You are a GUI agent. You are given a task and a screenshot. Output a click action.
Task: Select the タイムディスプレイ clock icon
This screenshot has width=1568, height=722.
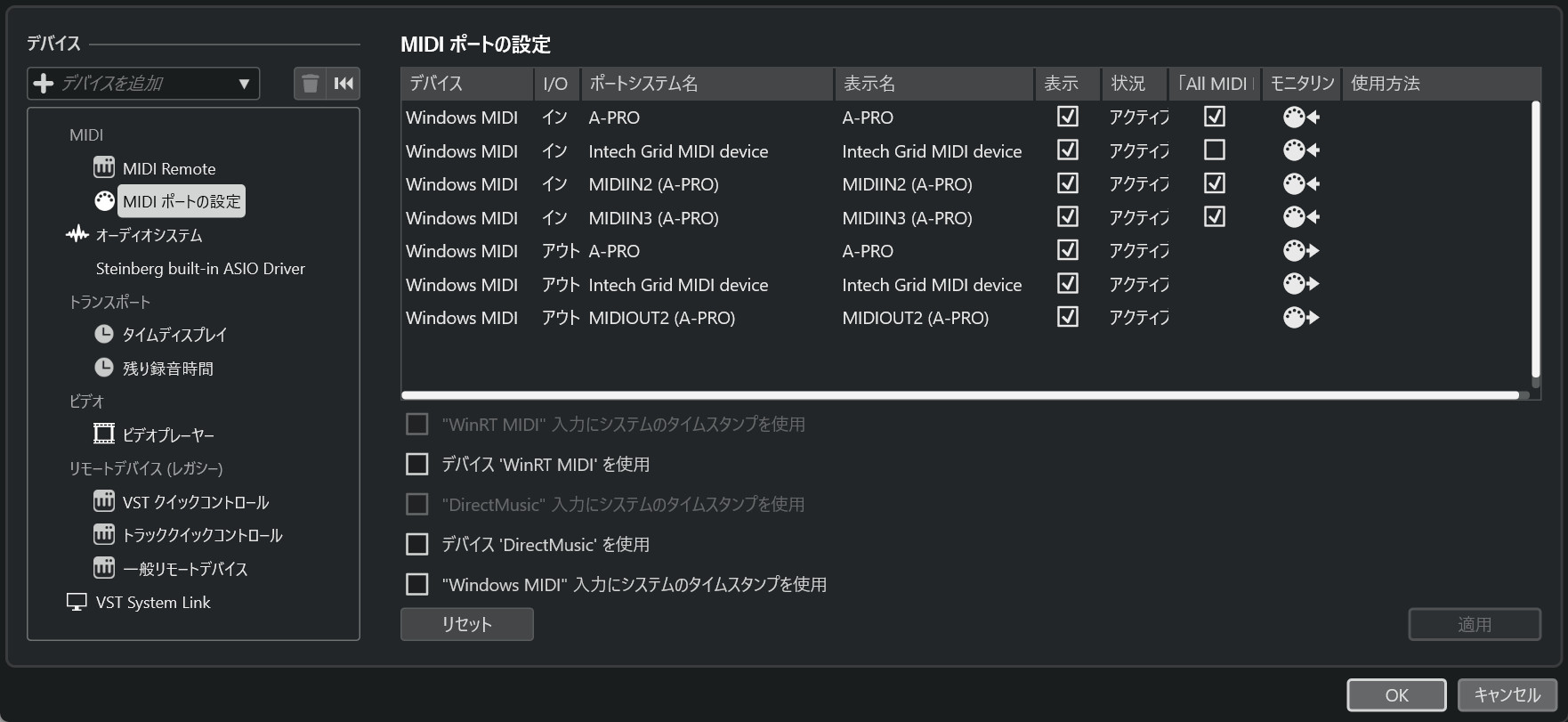pyautogui.click(x=104, y=334)
